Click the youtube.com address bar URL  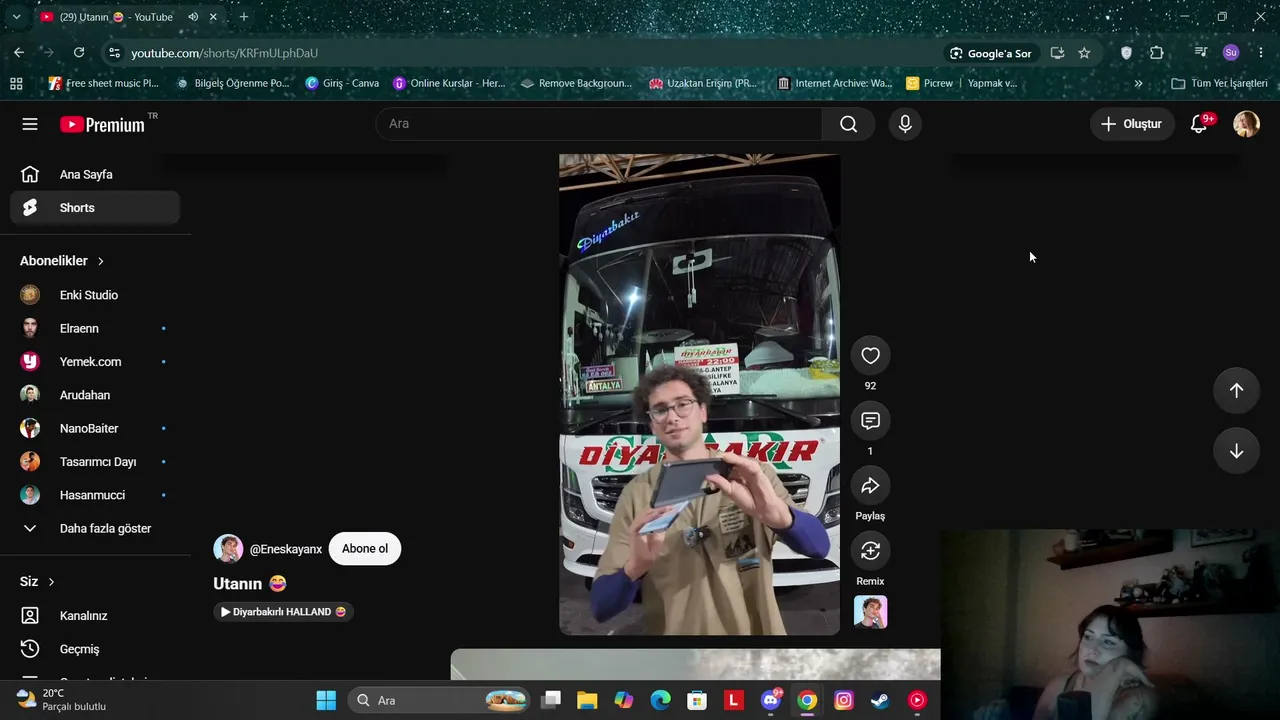224,53
